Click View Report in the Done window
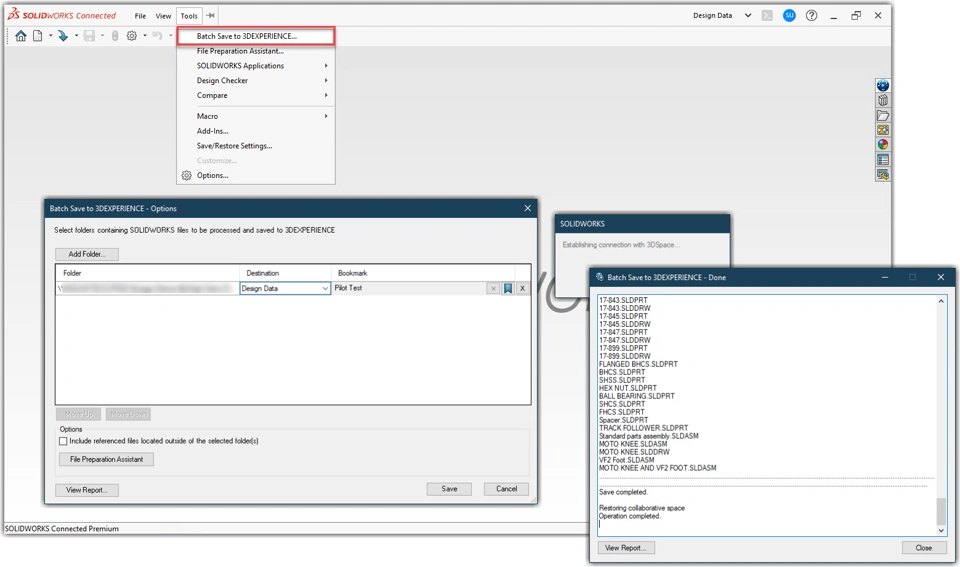Image resolution: width=960 pixels, height=567 pixels. click(x=626, y=548)
